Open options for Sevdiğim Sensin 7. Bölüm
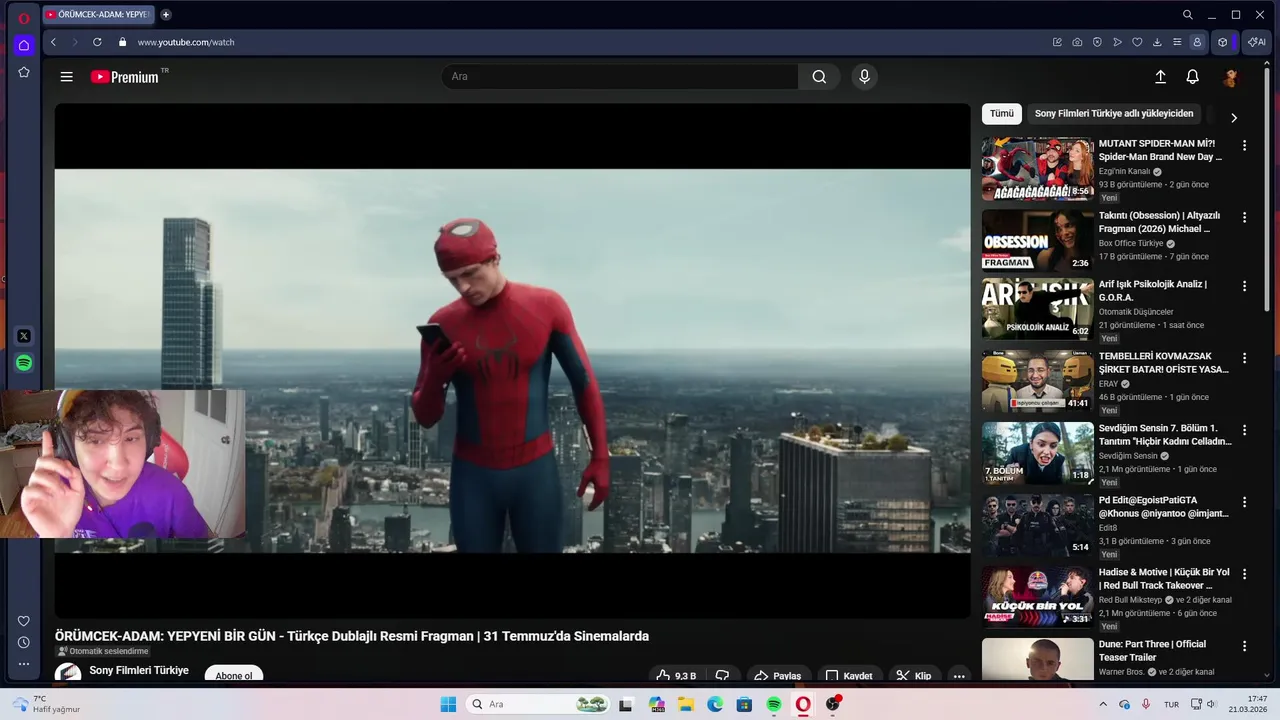The width and height of the screenshot is (1280, 720). click(x=1244, y=430)
